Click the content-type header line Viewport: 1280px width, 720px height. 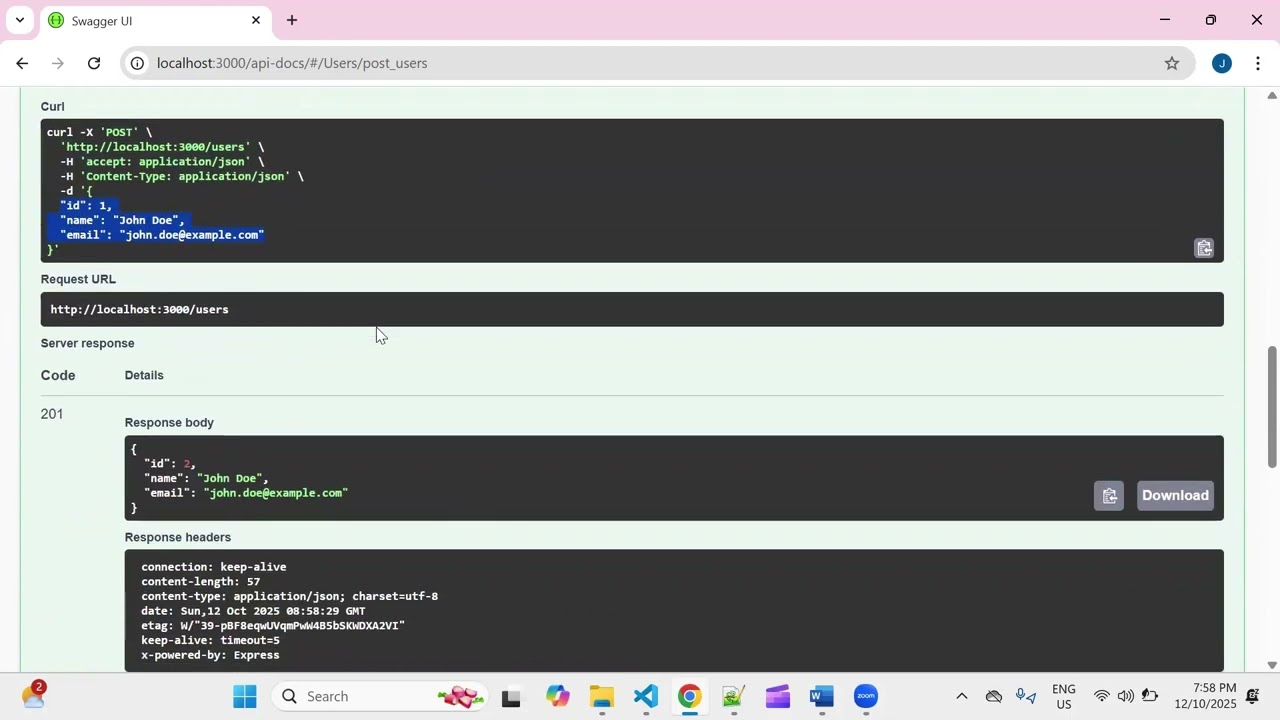coord(289,596)
